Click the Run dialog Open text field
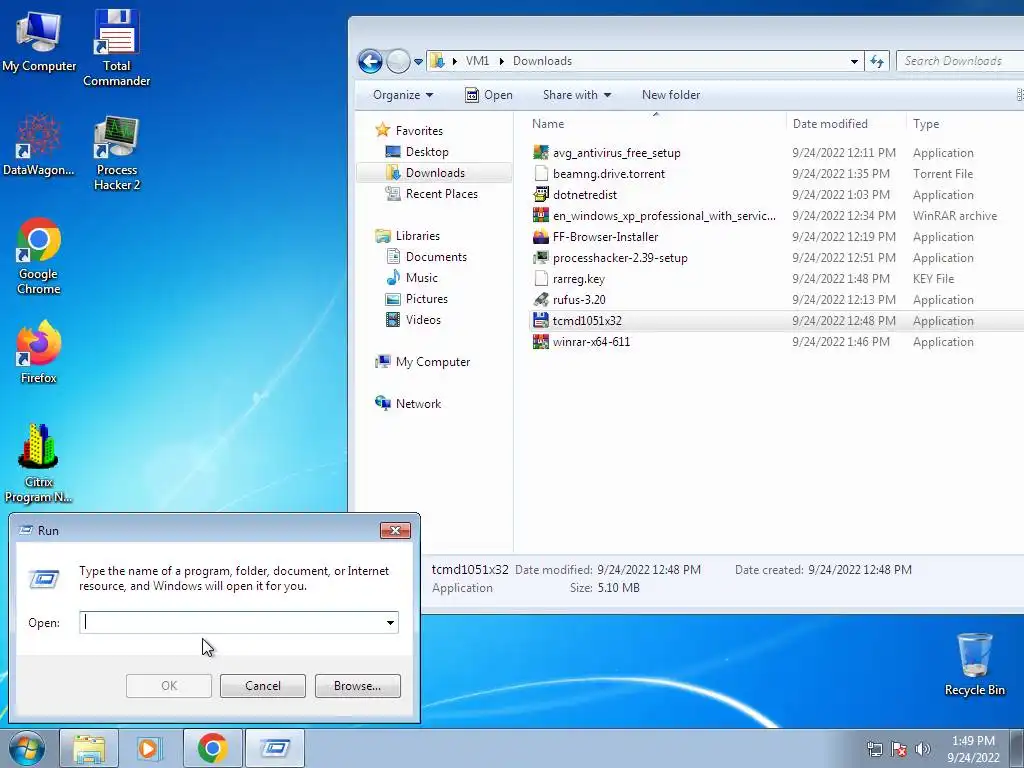 (x=232, y=622)
